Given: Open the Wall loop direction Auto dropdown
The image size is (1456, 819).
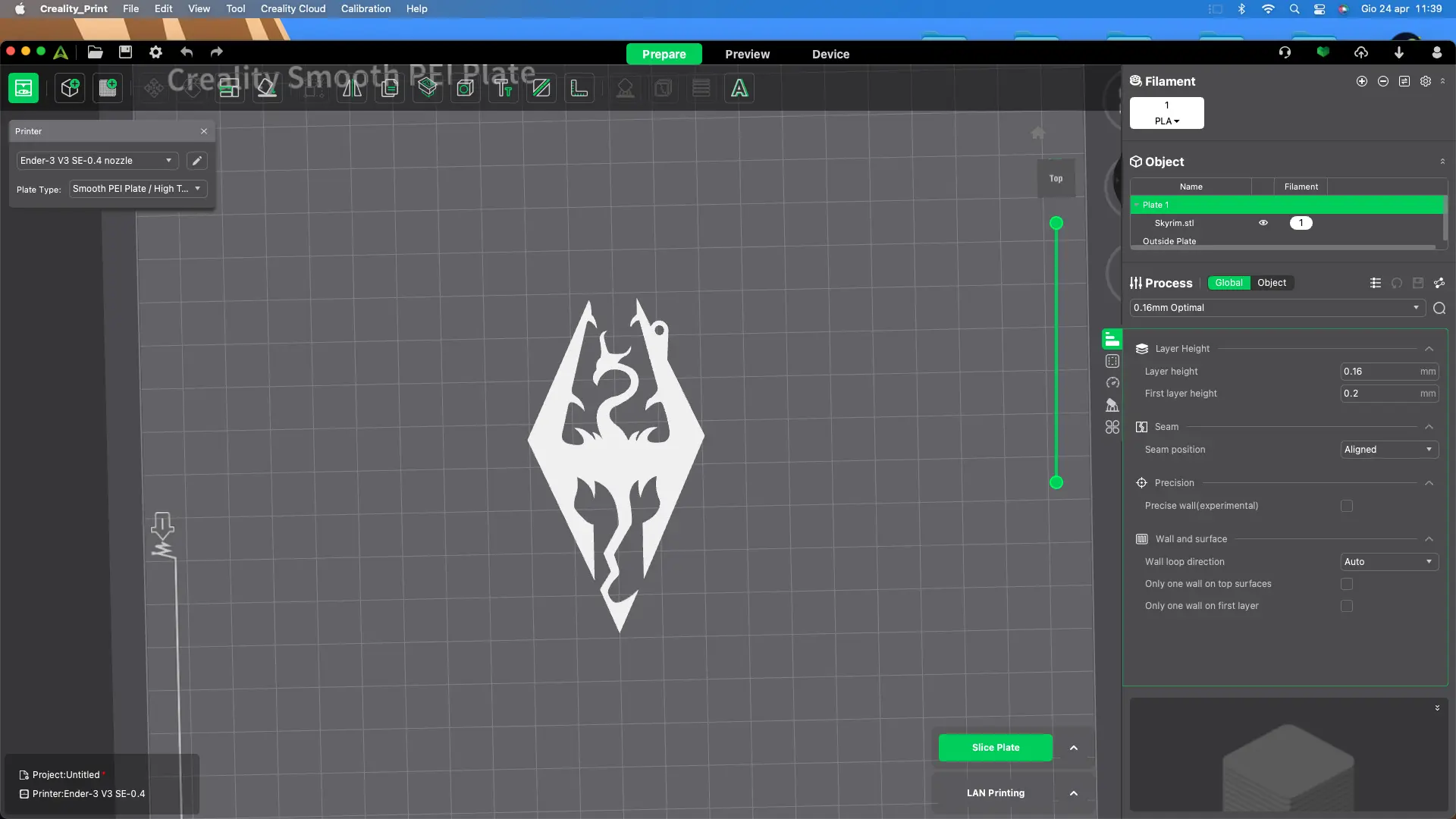Looking at the screenshot, I should coord(1389,562).
